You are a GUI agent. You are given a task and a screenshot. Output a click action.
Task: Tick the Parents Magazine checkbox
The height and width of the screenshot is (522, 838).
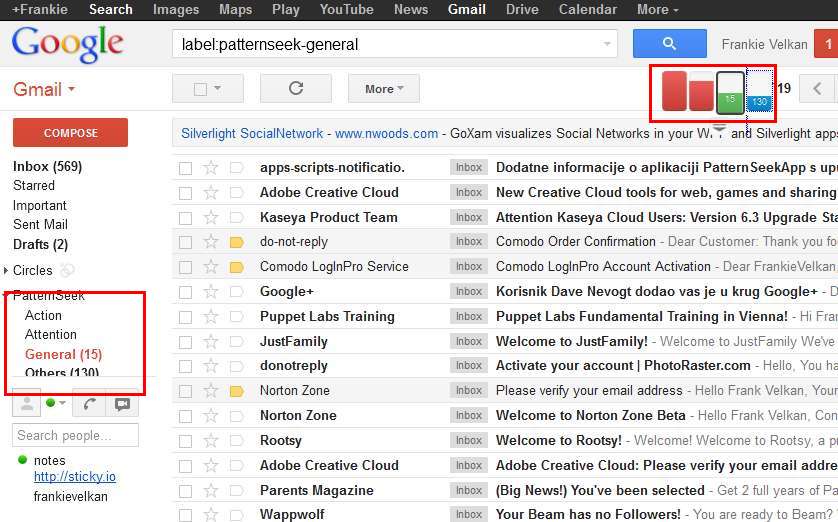tap(185, 491)
